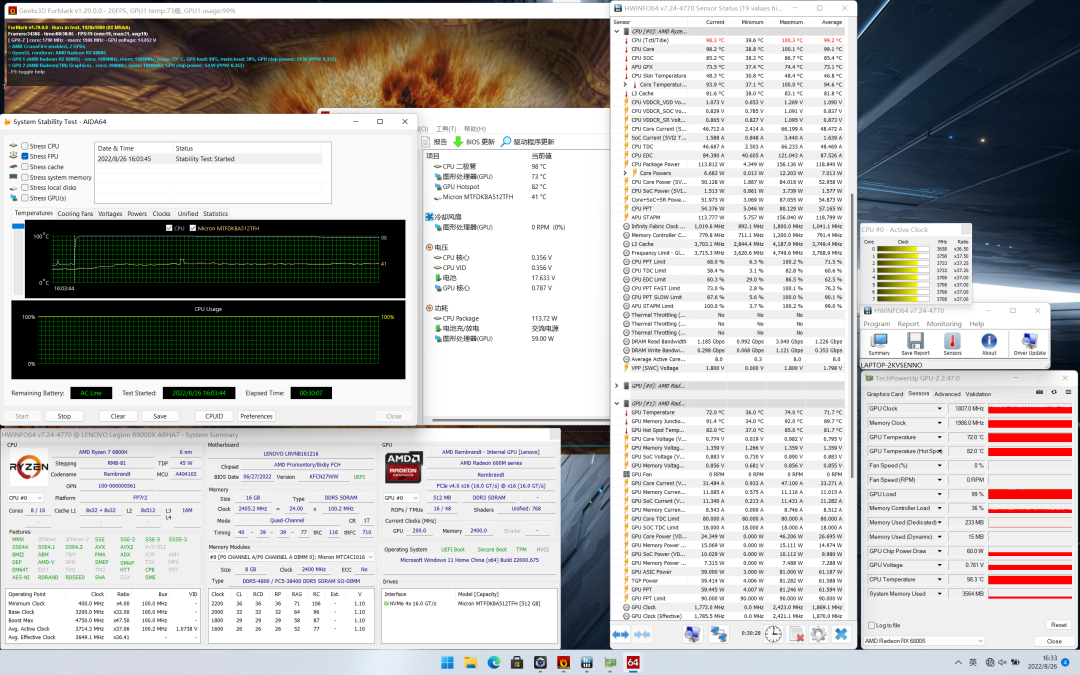The image size is (1080, 675).
Task: Open the HWiNFO64 About icon
Action: 988,341
